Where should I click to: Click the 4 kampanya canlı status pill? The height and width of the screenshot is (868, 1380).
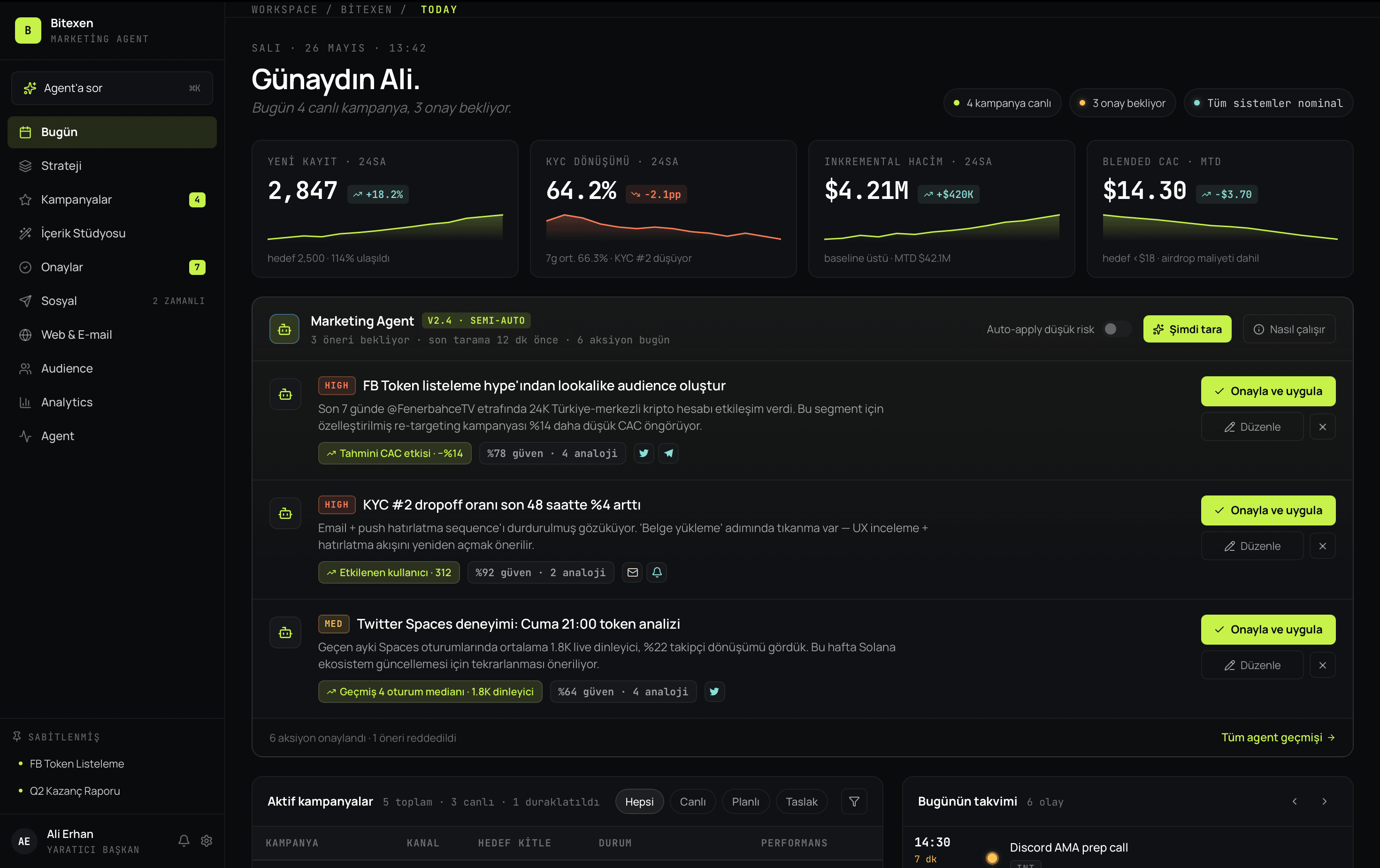click(x=1002, y=103)
